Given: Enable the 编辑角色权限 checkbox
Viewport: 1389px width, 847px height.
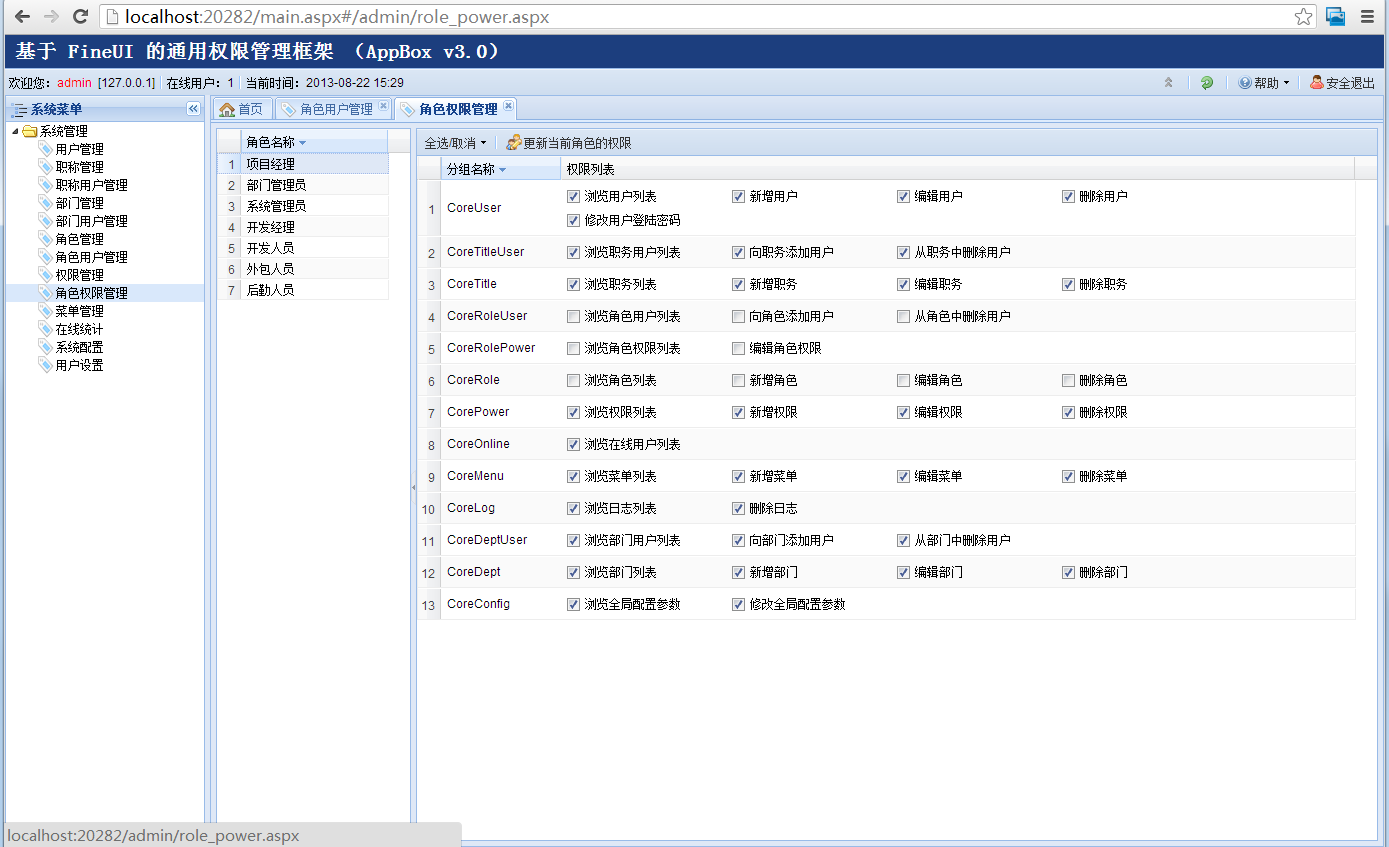Looking at the screenshot, I should [x=738, y=348].
